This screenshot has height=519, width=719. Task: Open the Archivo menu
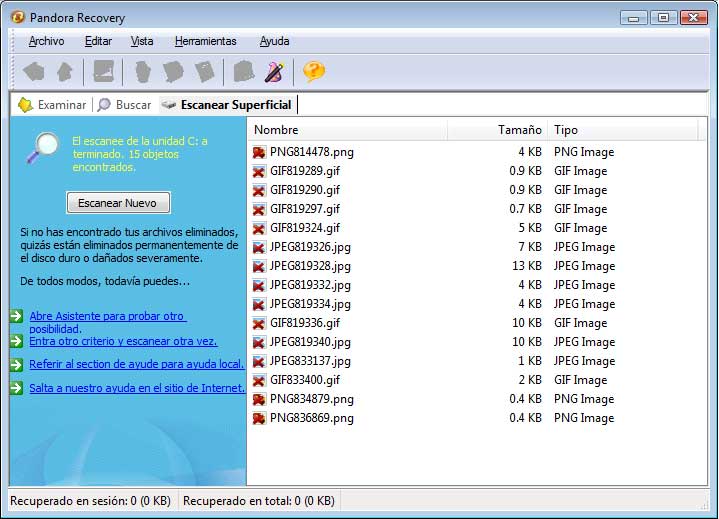[46, 41]
